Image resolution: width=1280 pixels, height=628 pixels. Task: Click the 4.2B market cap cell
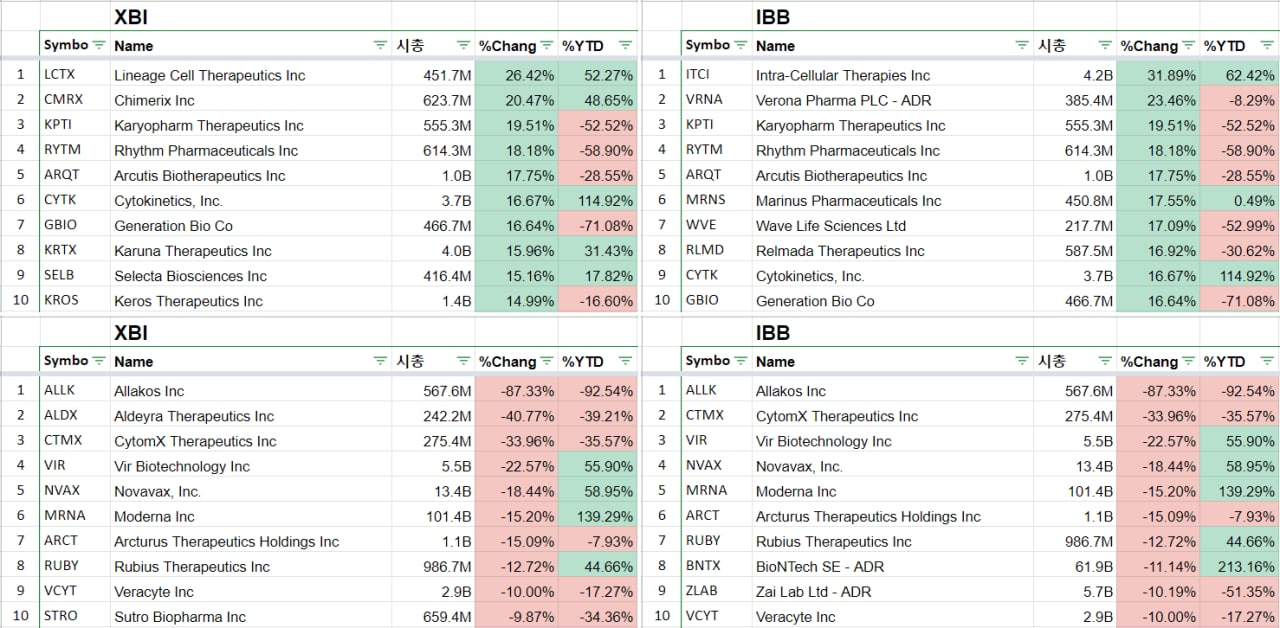coord(1076,75)
